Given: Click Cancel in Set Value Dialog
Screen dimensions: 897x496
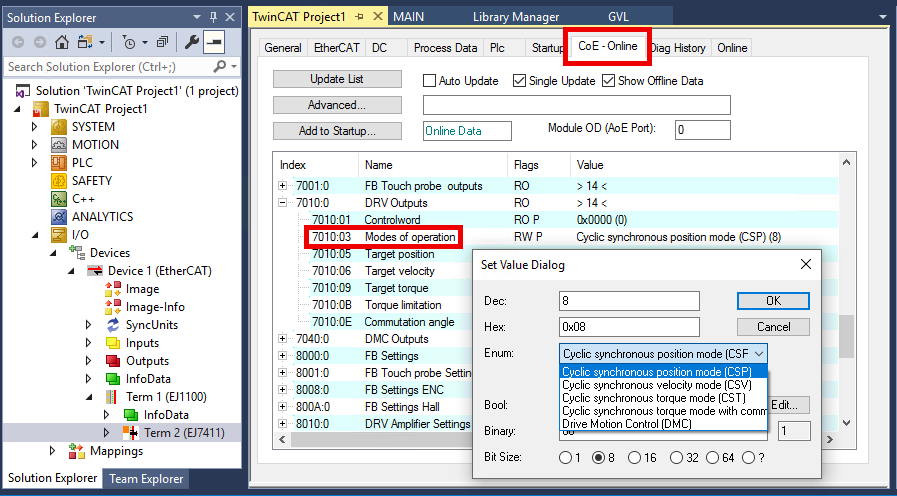Looking at the screenshot, I should [773, 327].
